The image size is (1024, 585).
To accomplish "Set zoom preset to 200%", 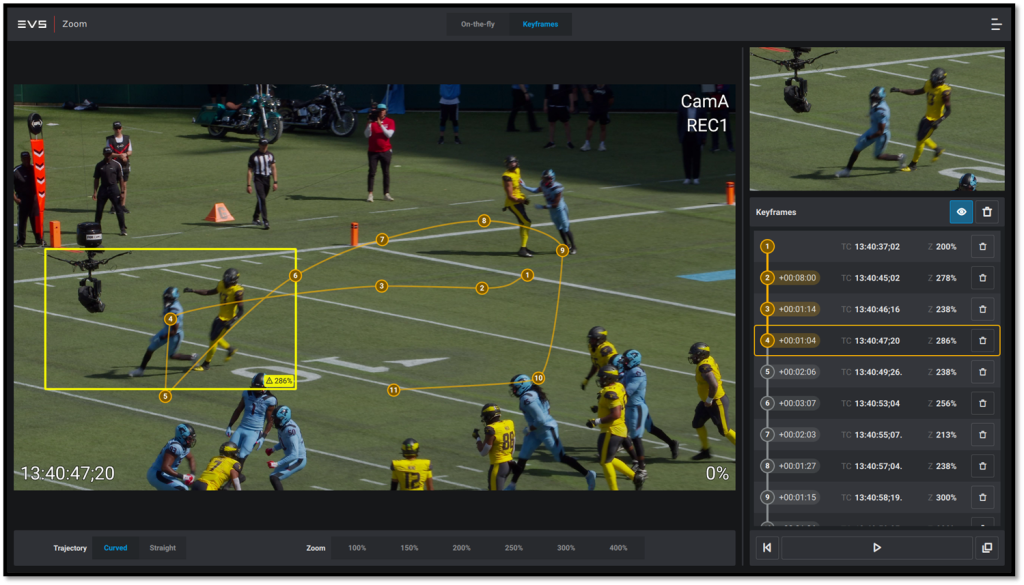I will pyautogui.click(x=461, y=548).
